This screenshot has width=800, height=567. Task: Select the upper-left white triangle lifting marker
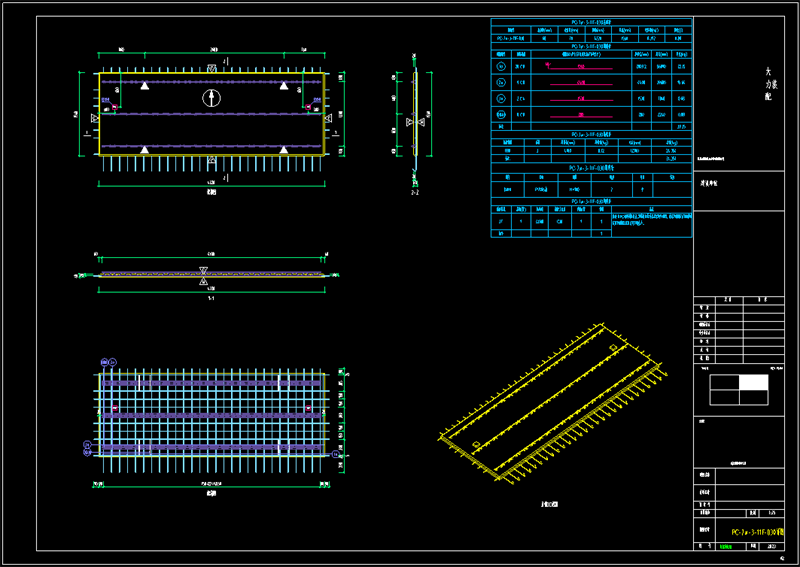(145, 85)
